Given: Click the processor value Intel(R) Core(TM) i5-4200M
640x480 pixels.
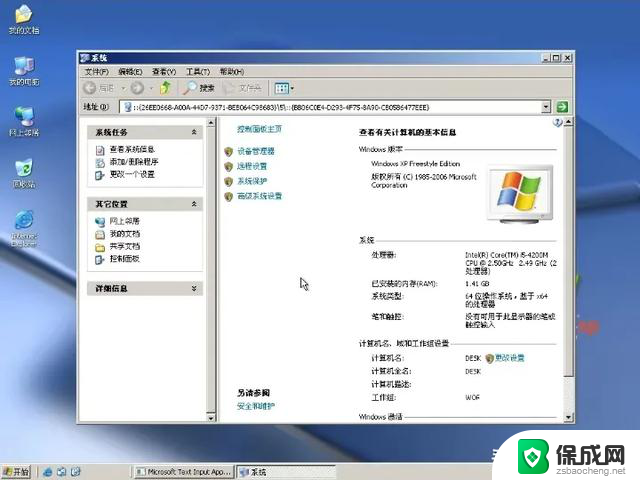Looking at the screenshot, I should click(511, 263).
